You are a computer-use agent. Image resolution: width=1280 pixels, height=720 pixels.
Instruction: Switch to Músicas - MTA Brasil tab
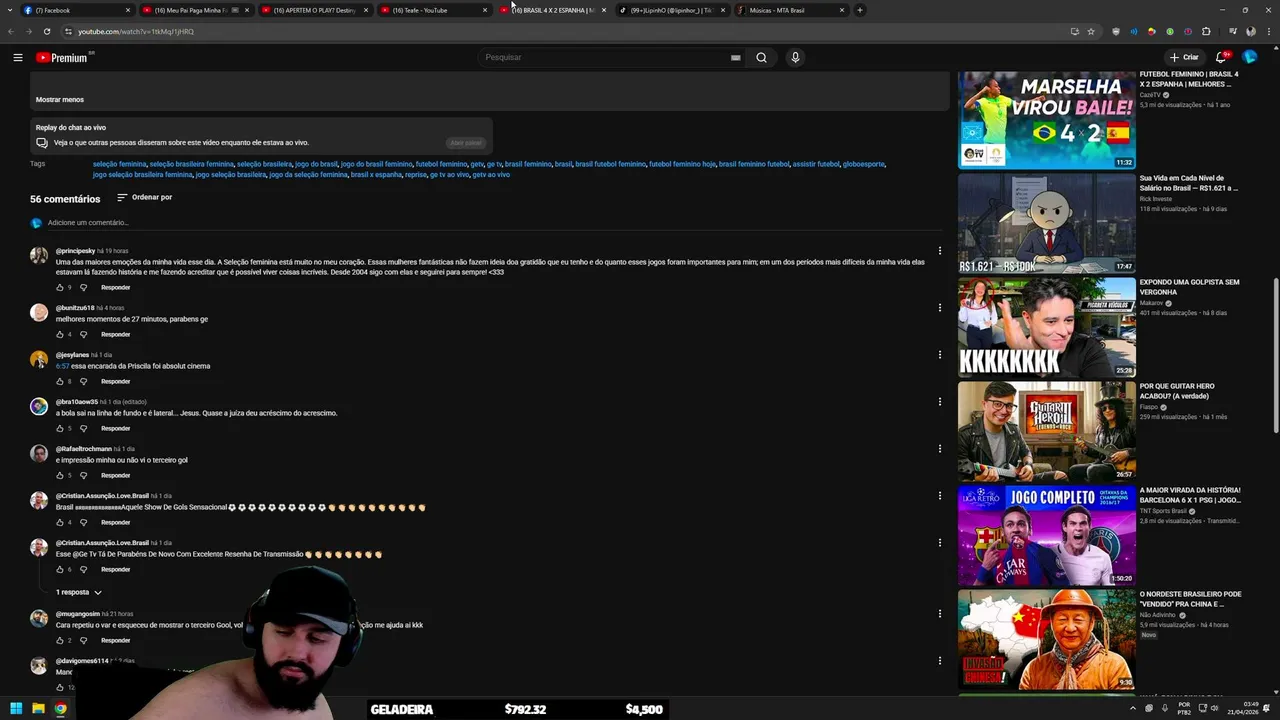pos(790,10)
